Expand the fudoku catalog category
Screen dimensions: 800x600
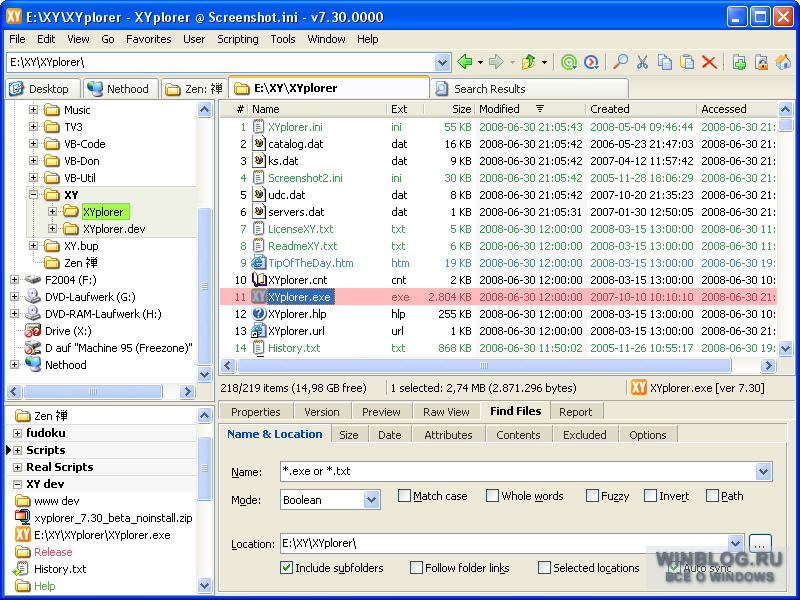click(17, 433)
